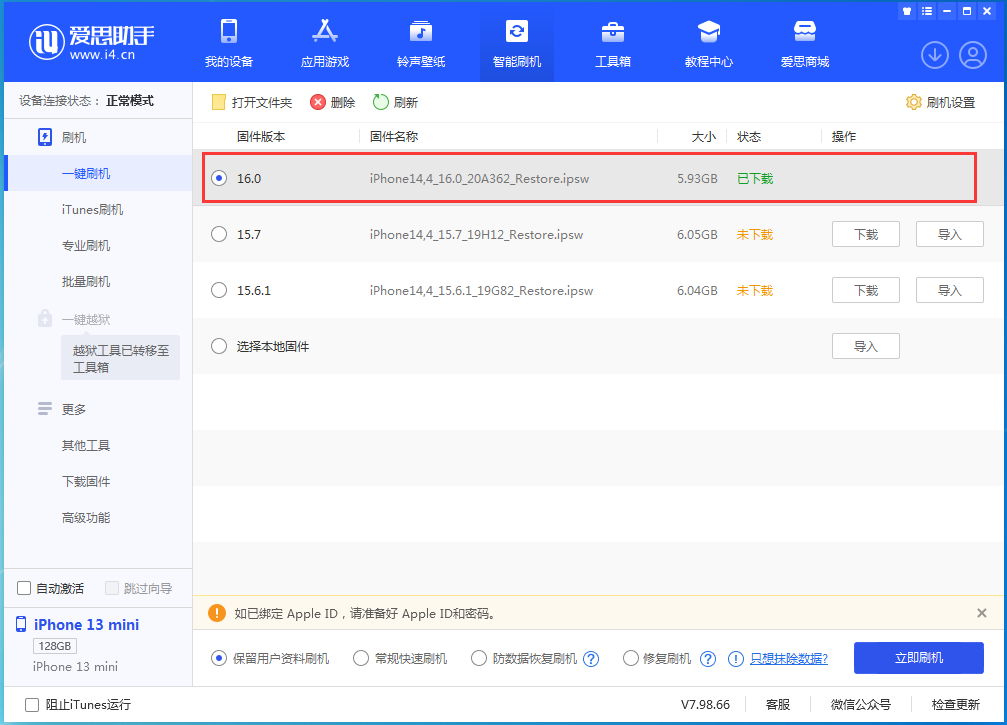The height and width of the screenshot is (725, 1007).
Task: Click help icon next to 修复刷机
Action: tap(708, 659)
